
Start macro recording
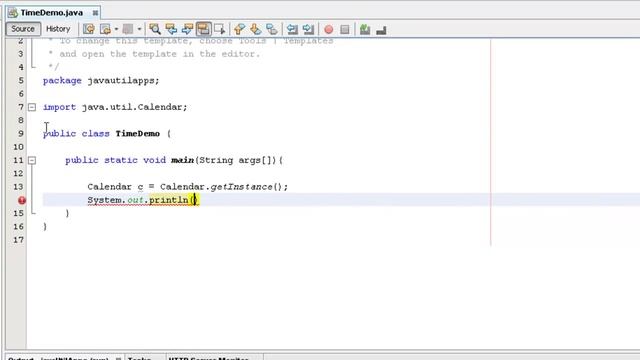pos(329,29)
